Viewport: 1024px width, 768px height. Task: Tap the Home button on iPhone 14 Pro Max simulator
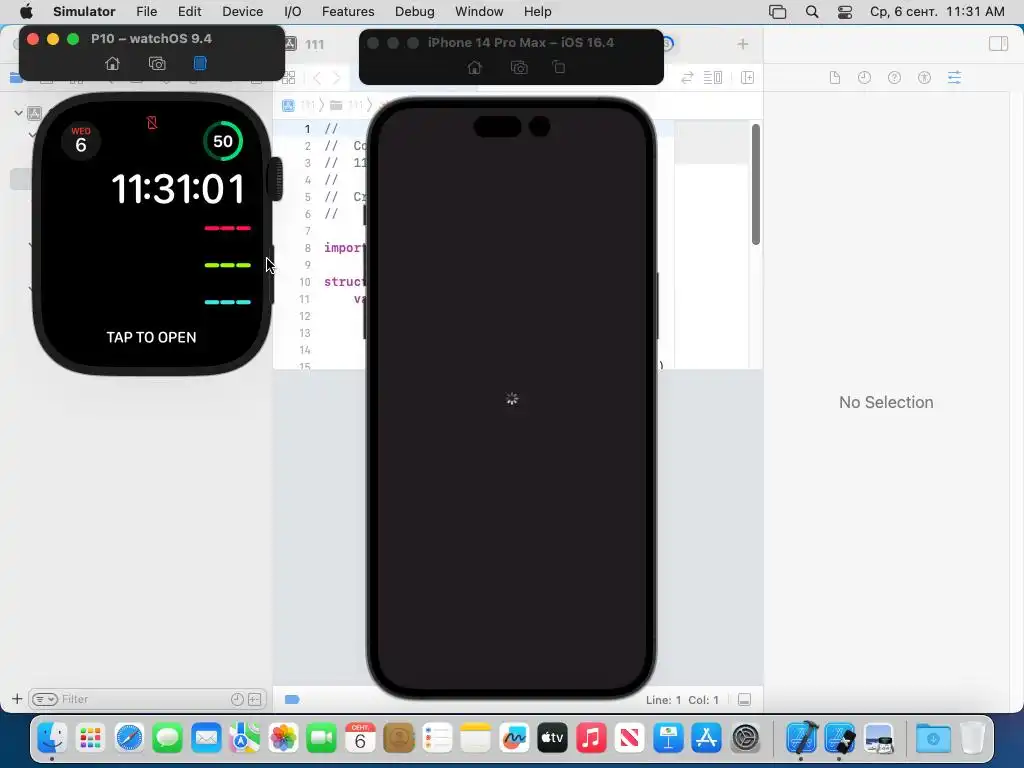coord(475,67)
